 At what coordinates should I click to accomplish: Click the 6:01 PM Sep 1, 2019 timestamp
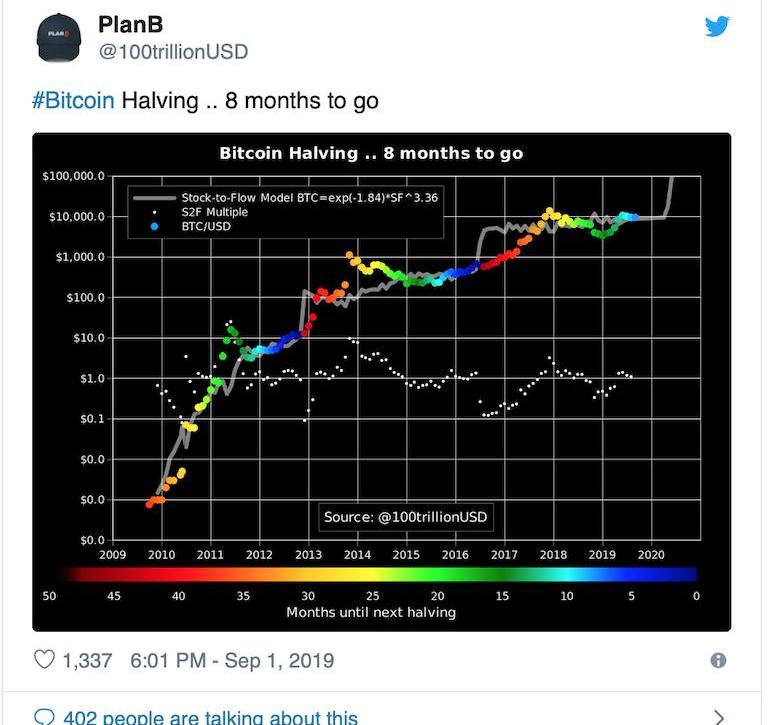click(232, 660)
